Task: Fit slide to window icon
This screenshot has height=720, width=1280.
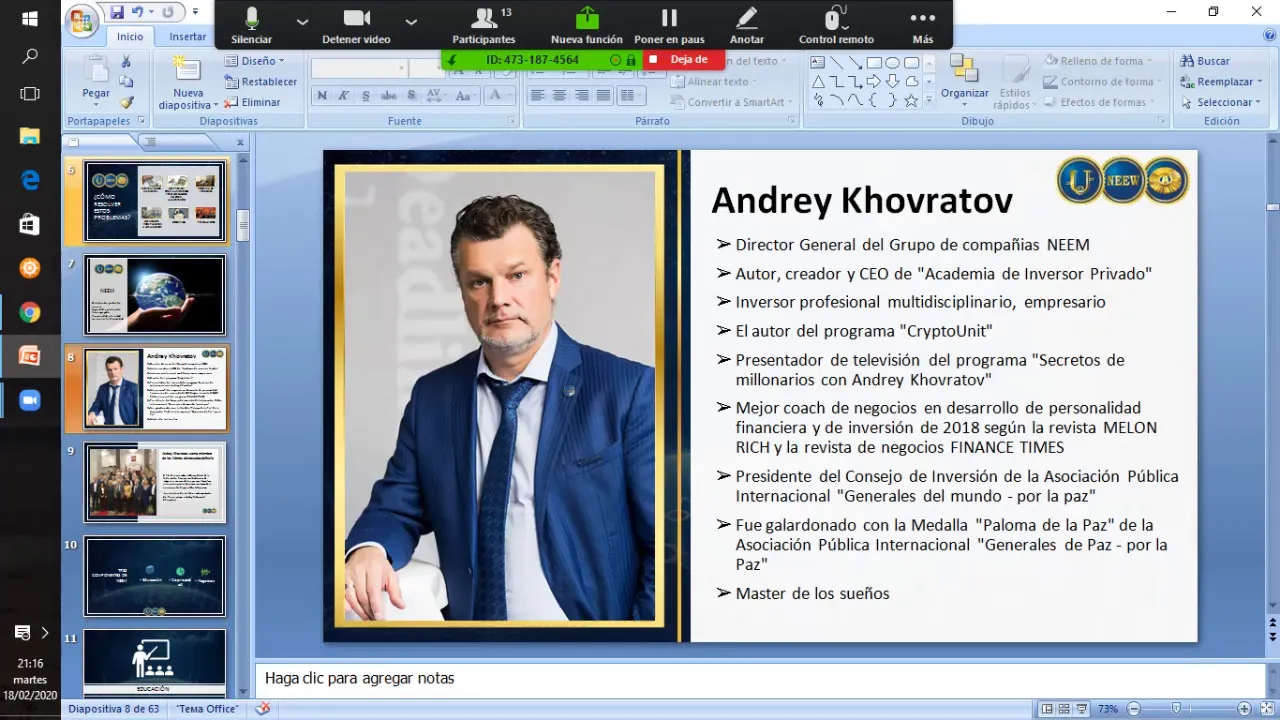Action: pyautogui.click(x=1267, y=709)
